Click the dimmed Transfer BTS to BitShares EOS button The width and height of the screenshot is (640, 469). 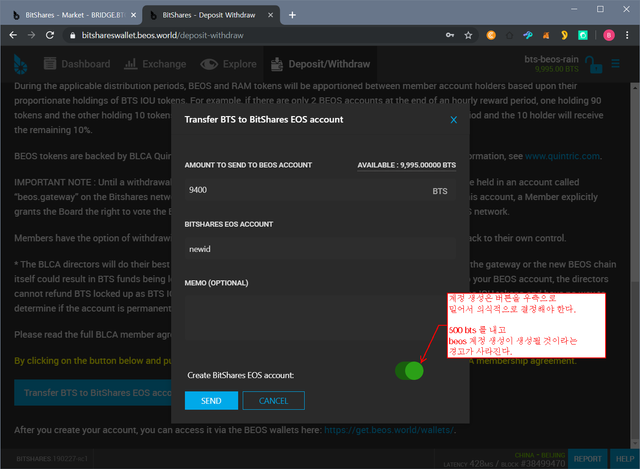click(x=93, y=393)
